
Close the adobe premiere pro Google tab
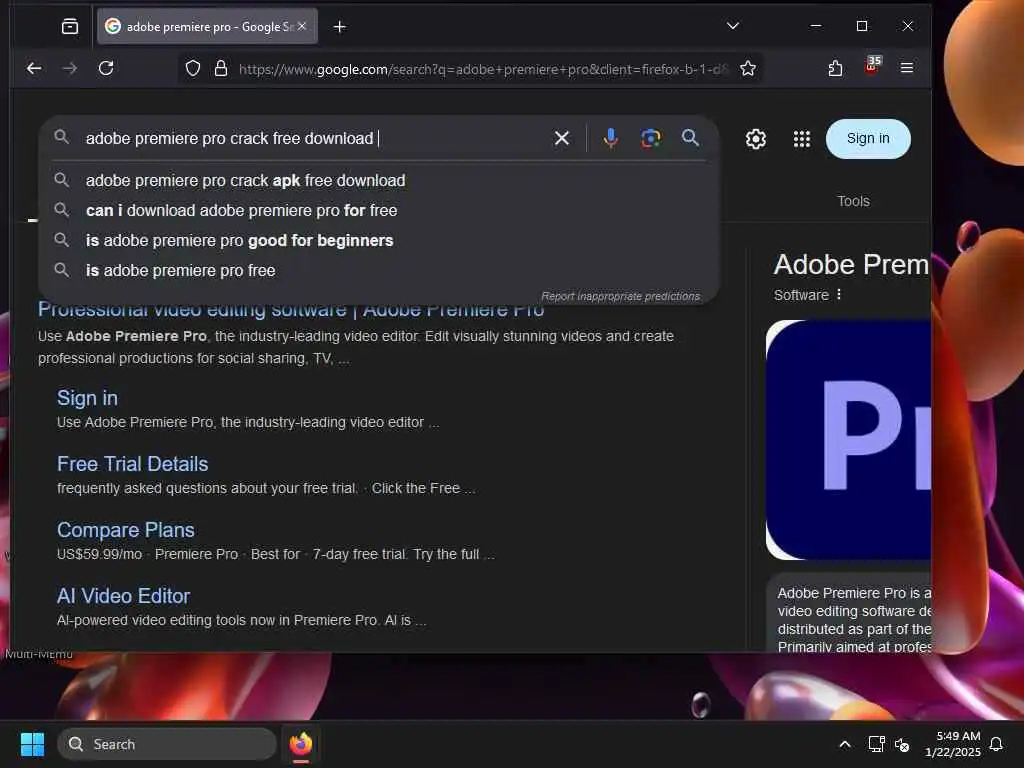point(302,26)
